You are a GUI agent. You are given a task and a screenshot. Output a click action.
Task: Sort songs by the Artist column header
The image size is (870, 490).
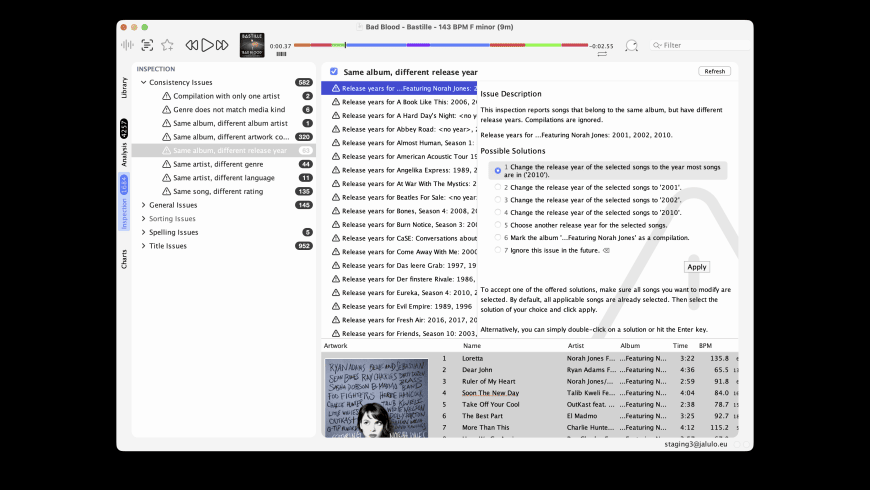[x=576, y=345]
